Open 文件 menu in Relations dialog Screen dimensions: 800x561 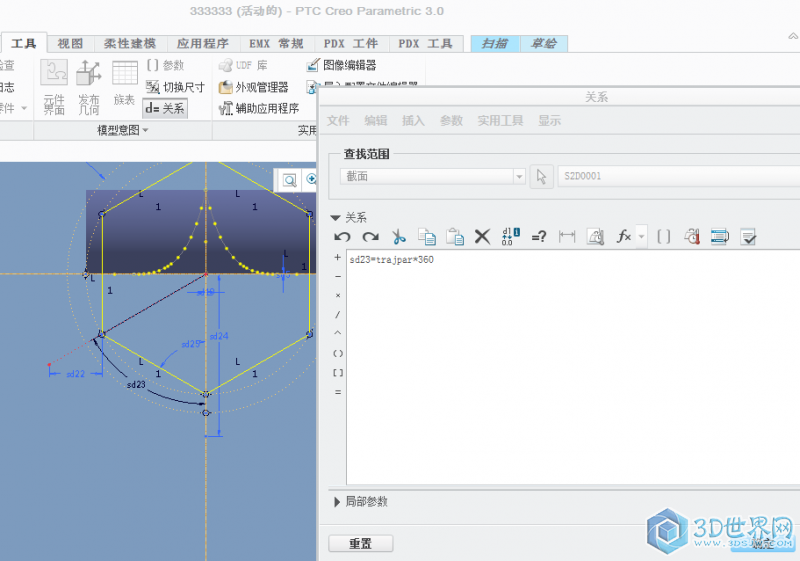[x=338, y=121]
